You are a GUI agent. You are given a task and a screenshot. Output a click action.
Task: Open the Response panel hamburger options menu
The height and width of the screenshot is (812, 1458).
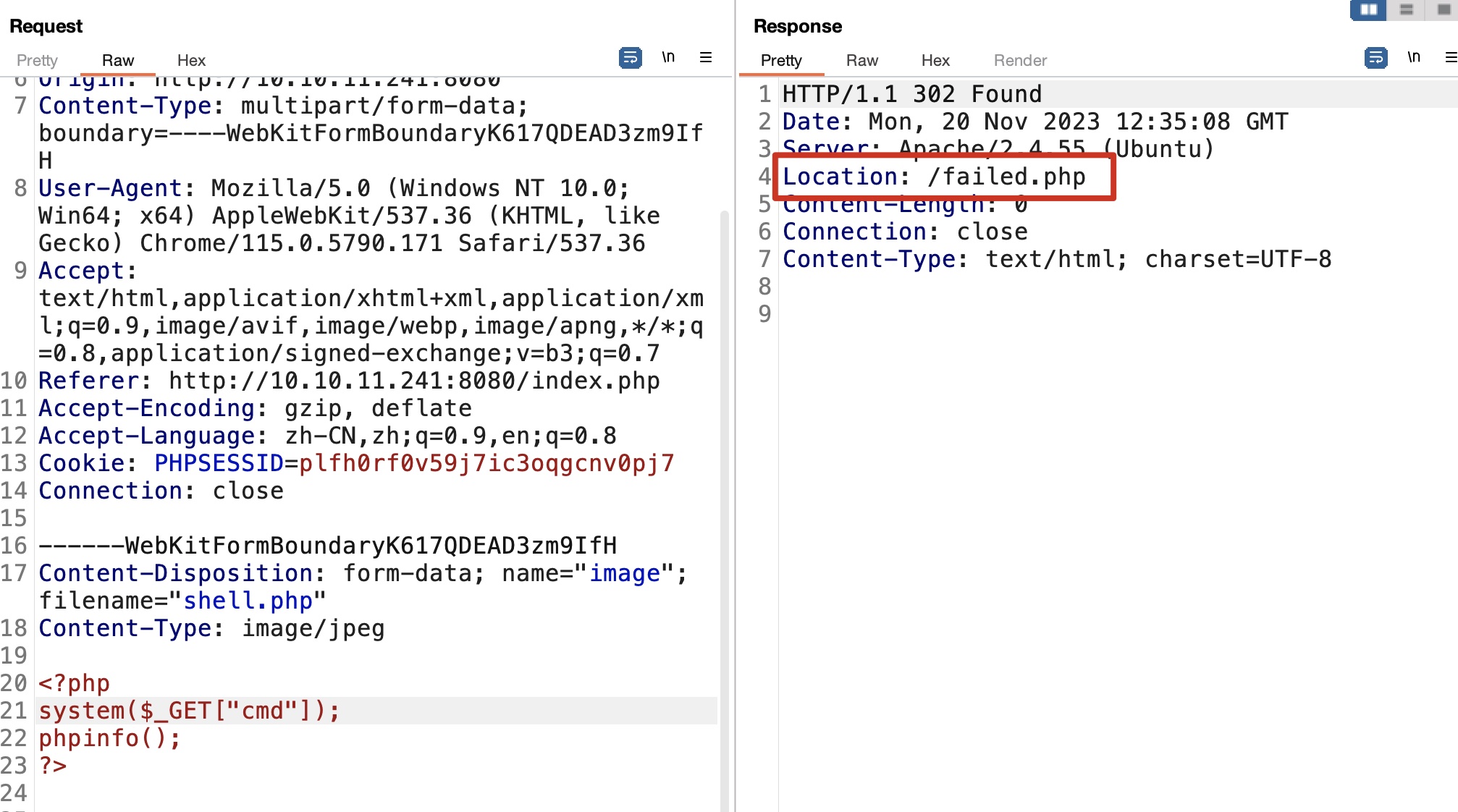click(x=1451, y=57)
